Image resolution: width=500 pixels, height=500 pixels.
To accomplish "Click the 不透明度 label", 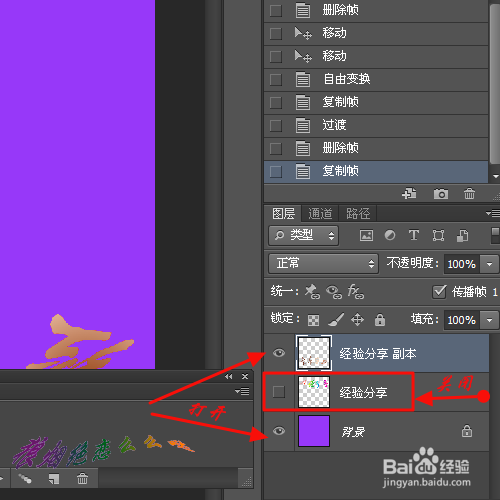I will pos(413,263).
